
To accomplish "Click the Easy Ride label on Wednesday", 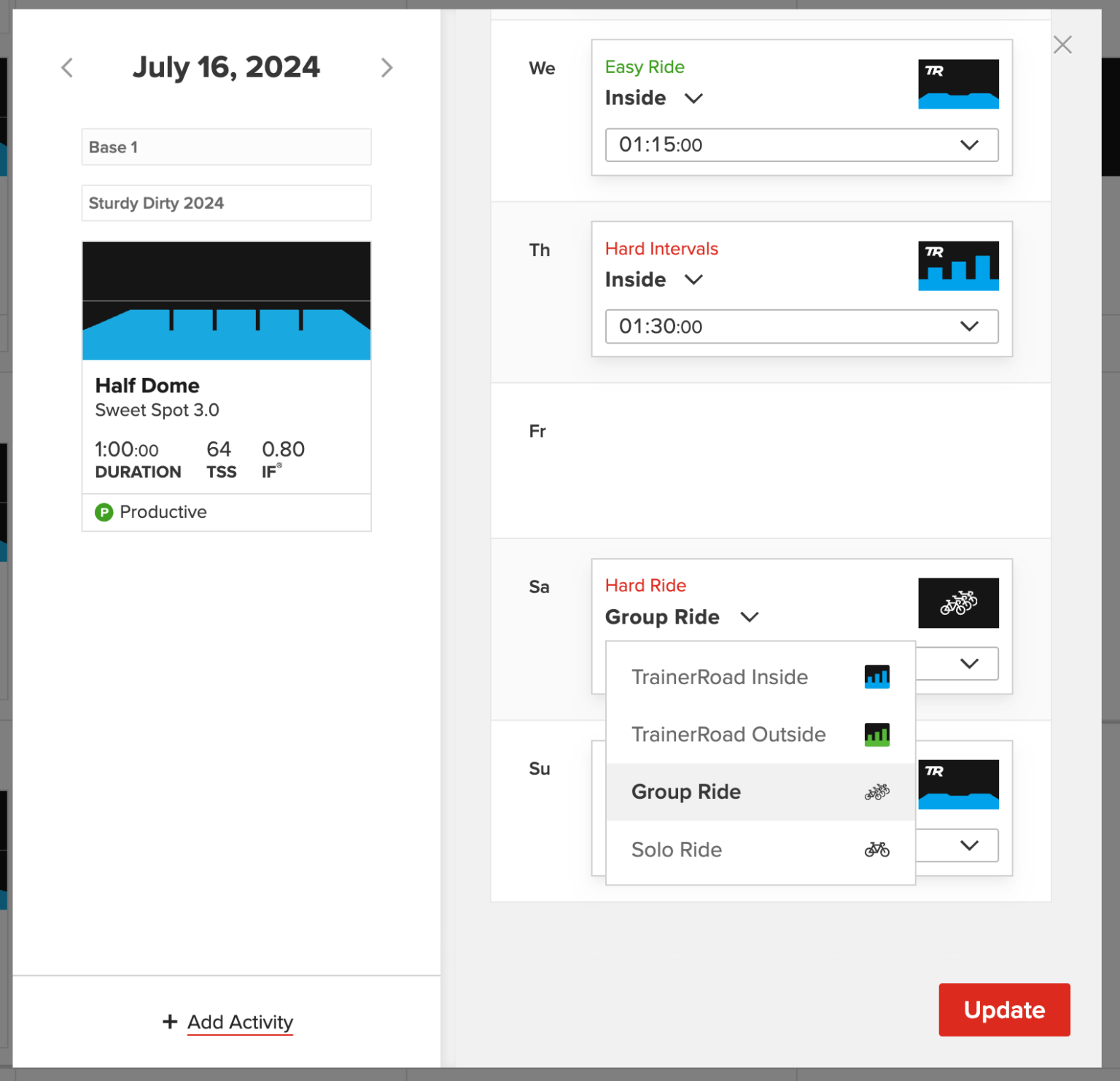I will pyautogui.click(x=645, y=67).
